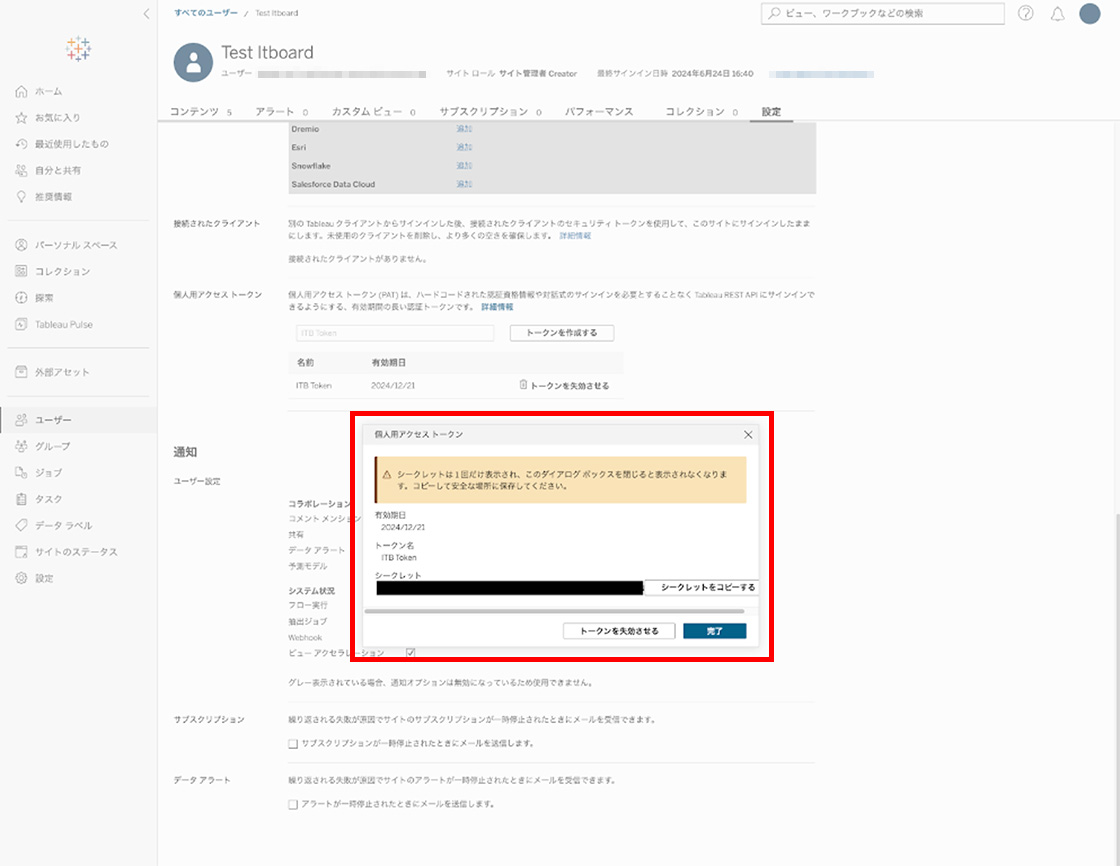The width and height of the screenshot is (1120, 866).
Task: Open Tableau Pulse in the sidebar
Action: click(x=63, y=324)
